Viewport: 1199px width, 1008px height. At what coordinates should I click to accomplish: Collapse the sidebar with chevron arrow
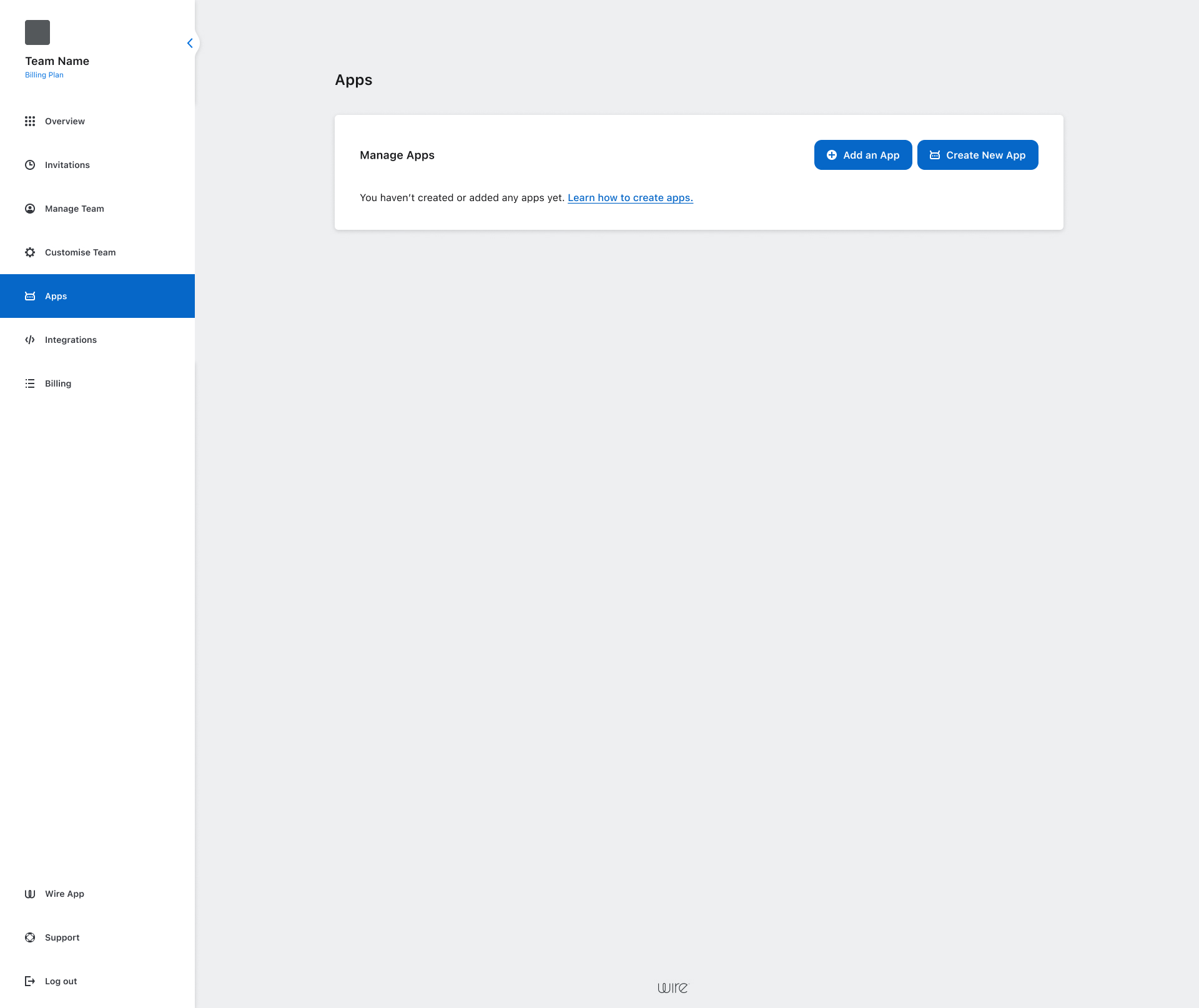point(190,43)
